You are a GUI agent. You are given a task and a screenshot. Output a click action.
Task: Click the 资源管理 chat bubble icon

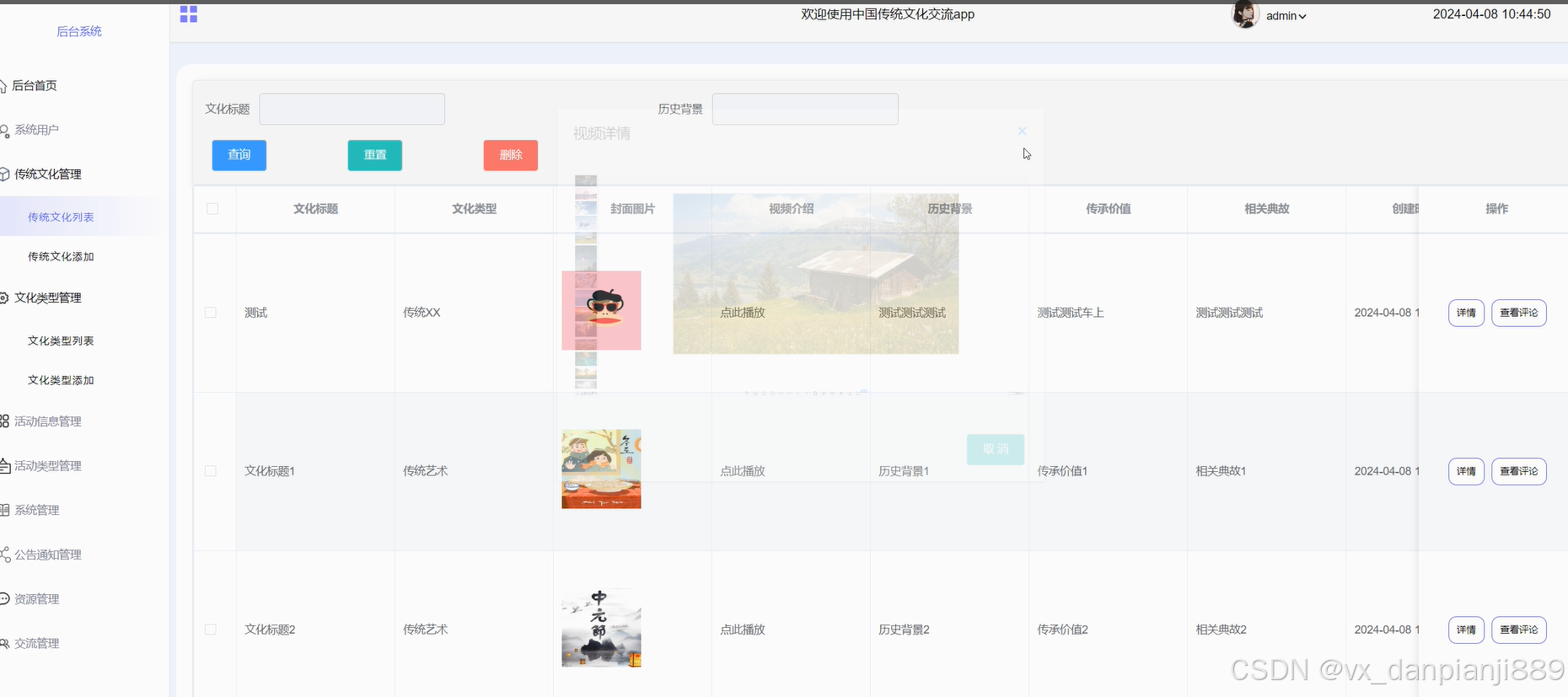point(4,599)
